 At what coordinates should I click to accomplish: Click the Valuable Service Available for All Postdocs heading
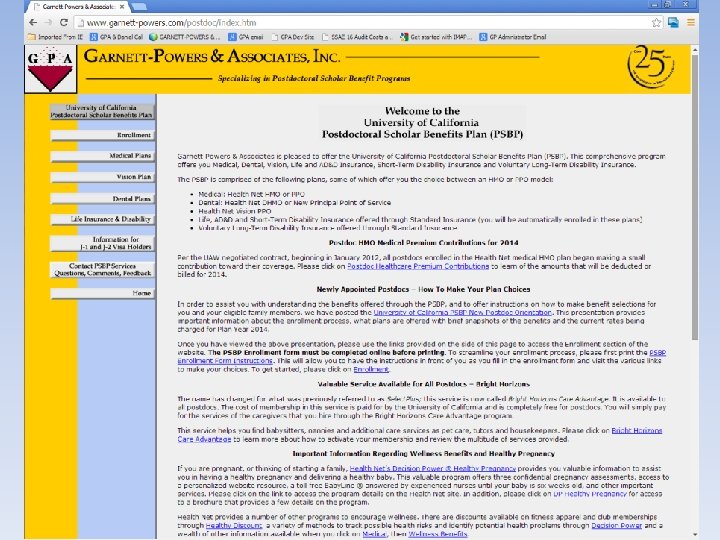pos(423,384)
